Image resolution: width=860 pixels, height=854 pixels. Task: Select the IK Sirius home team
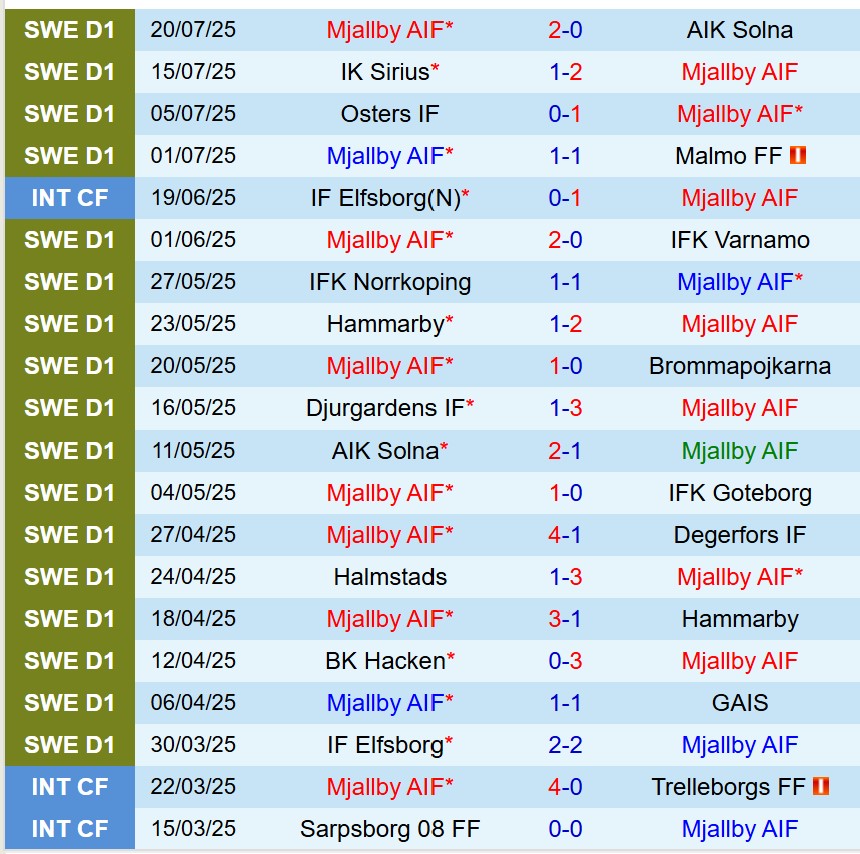click(385, 72)
